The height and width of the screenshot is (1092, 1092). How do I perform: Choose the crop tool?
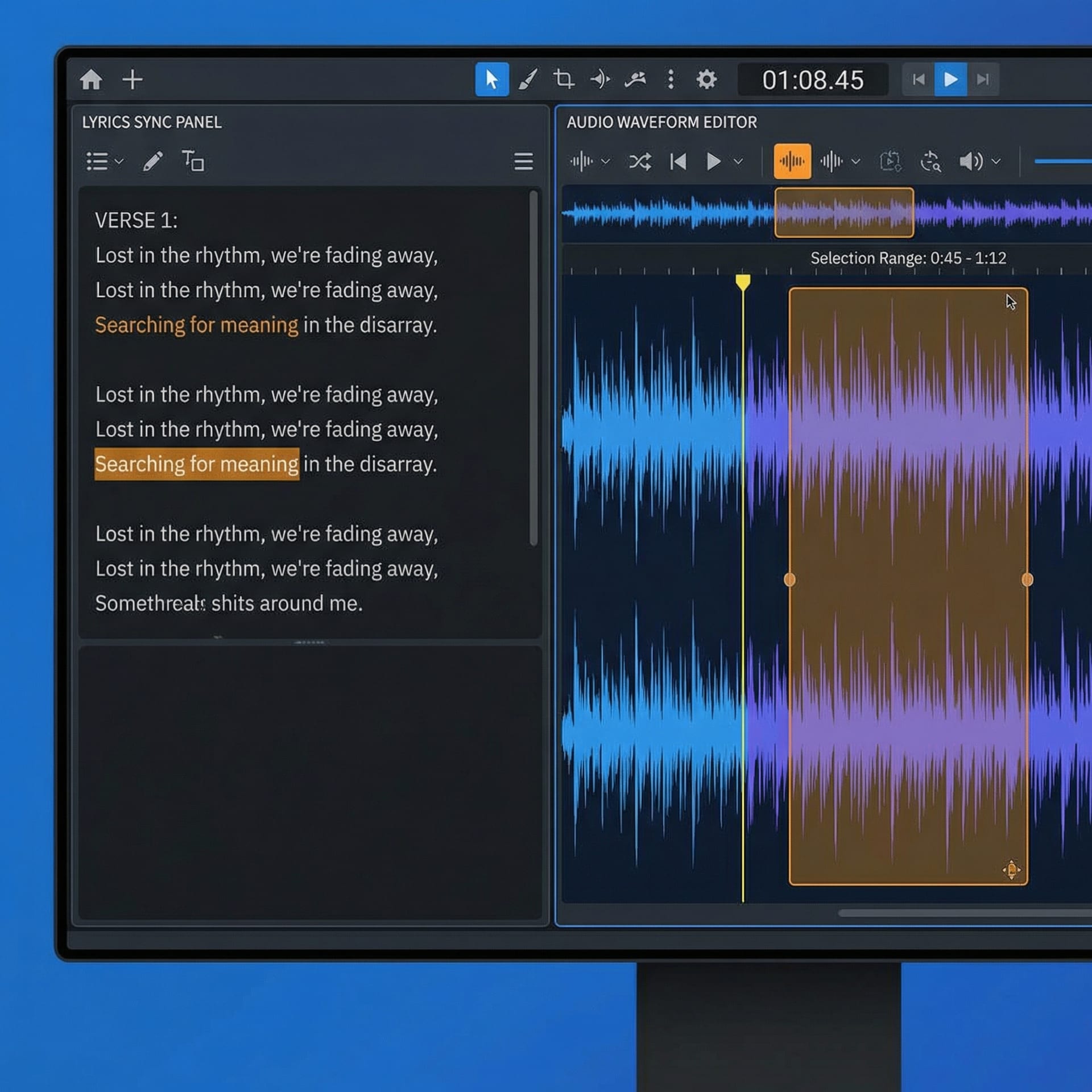coord(564,79)
